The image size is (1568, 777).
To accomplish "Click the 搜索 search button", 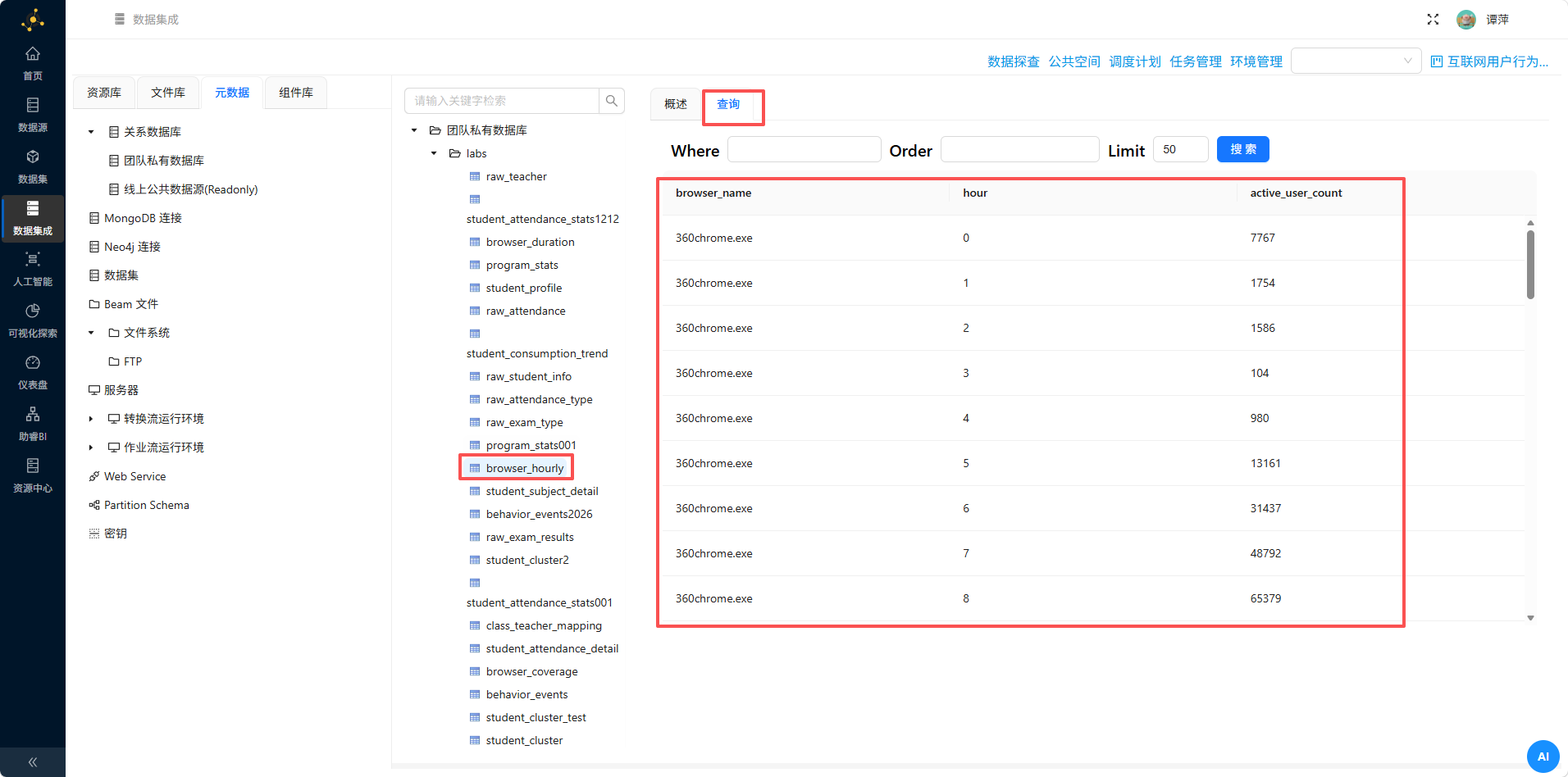I will pyautogui.click(x=1242, y=149).
